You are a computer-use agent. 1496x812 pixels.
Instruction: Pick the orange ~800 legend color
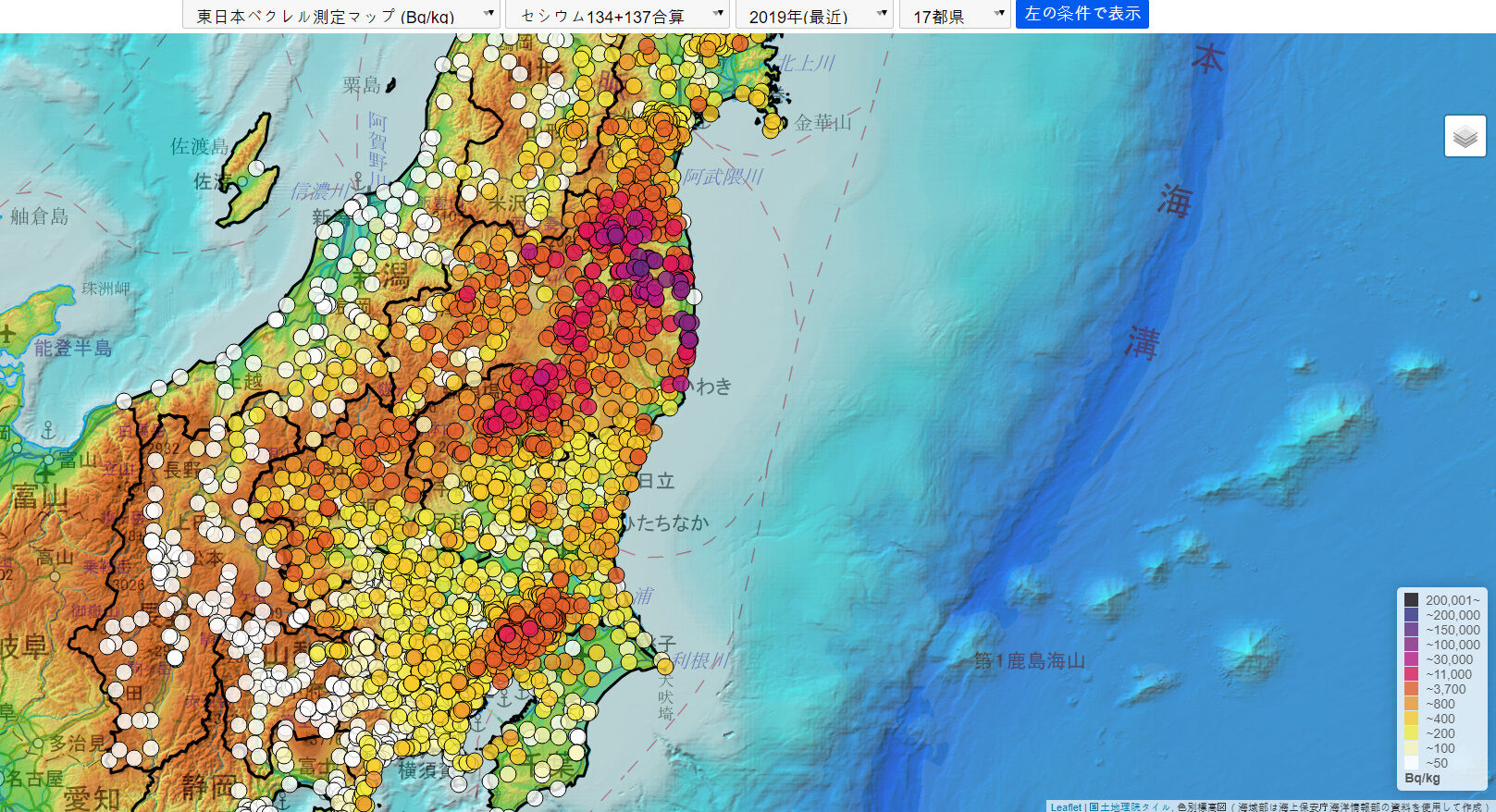1411,704
